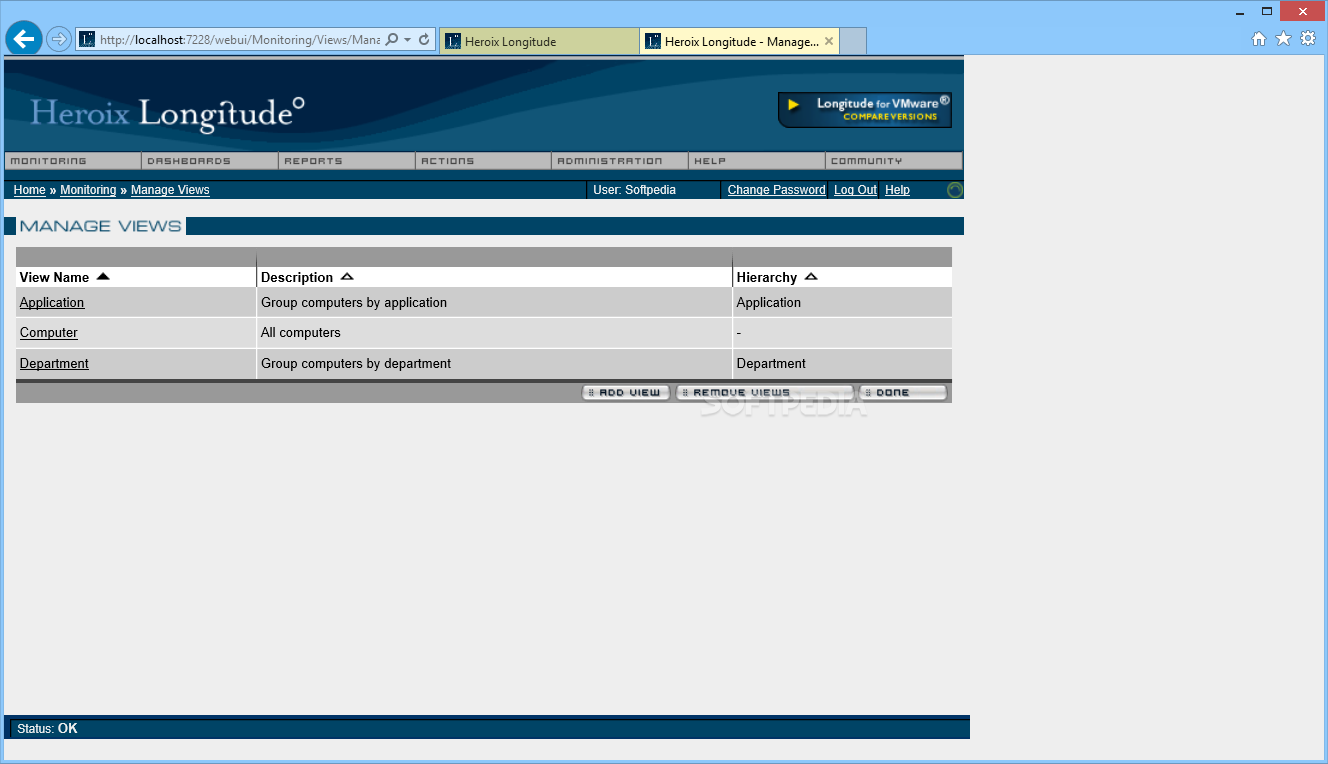
Task: Click the Add View button
Action: click(626, 393)
